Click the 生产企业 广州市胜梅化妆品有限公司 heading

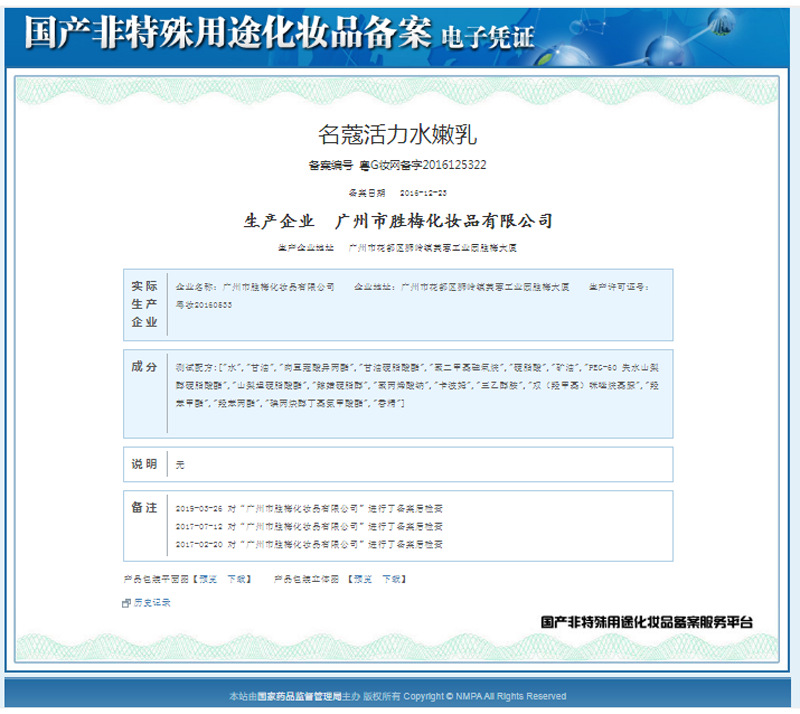(398, 221)
